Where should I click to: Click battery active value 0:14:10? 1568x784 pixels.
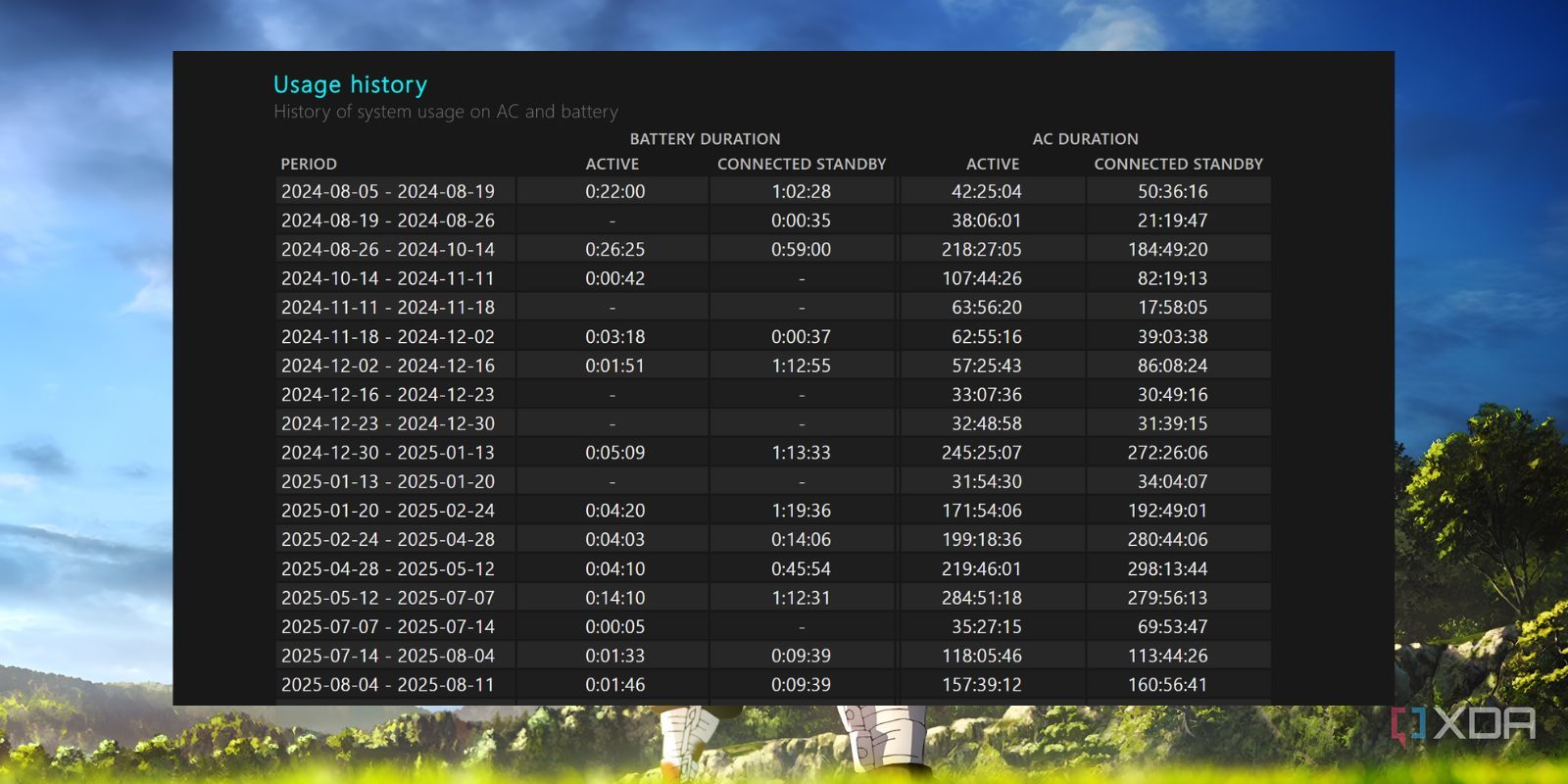[x=615, y=598]
